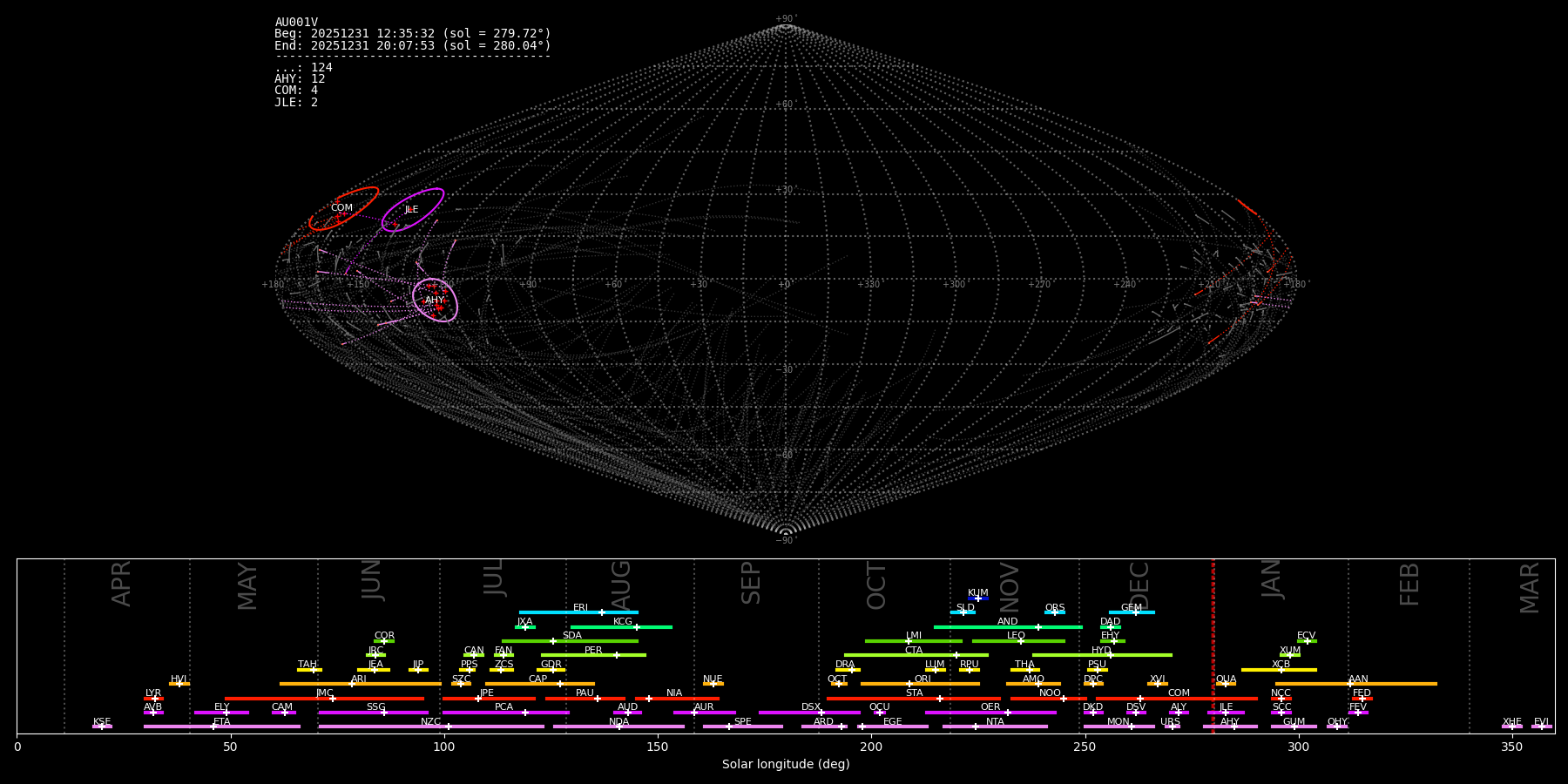
Task: Click the red dashed current solar longitude line
Action: click(x=1213, y=645)
